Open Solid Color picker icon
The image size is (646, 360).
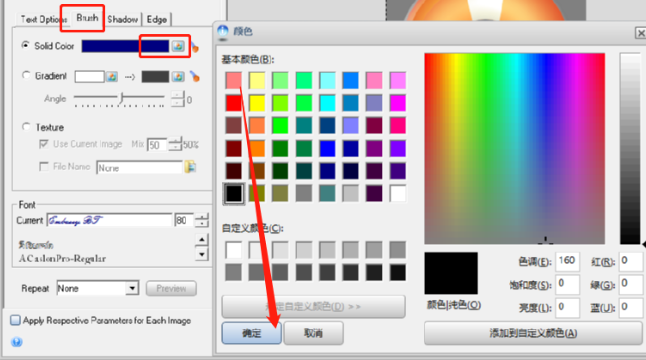click(x=178, y=46)
